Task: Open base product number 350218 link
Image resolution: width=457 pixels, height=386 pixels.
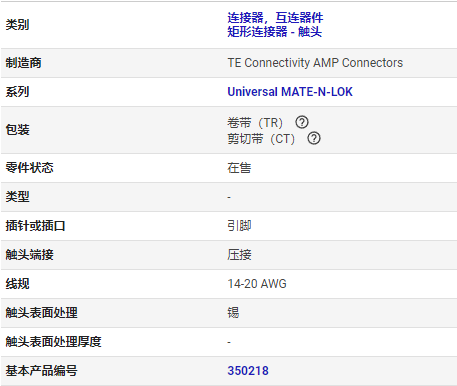Action: (248, 371)
